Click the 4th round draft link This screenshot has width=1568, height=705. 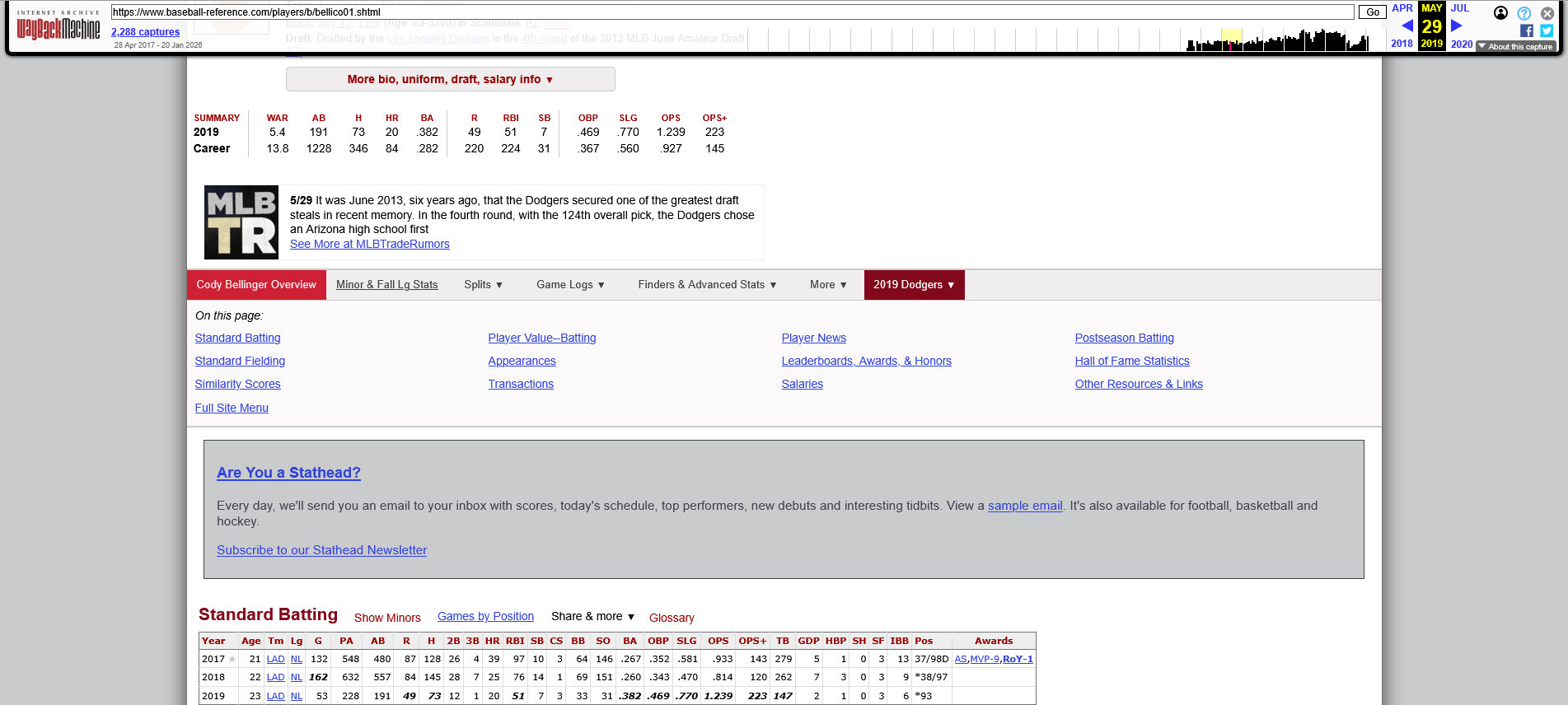[544, 38]
